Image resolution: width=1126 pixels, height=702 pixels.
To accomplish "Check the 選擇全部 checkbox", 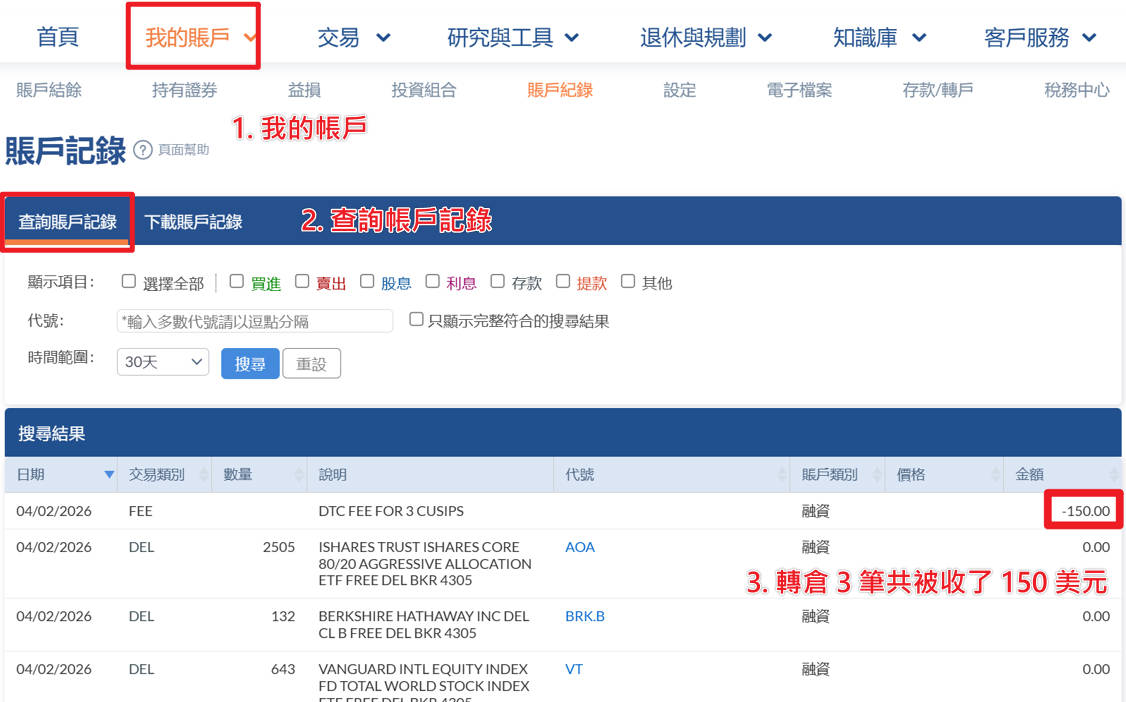I will (x=129, y=282).
